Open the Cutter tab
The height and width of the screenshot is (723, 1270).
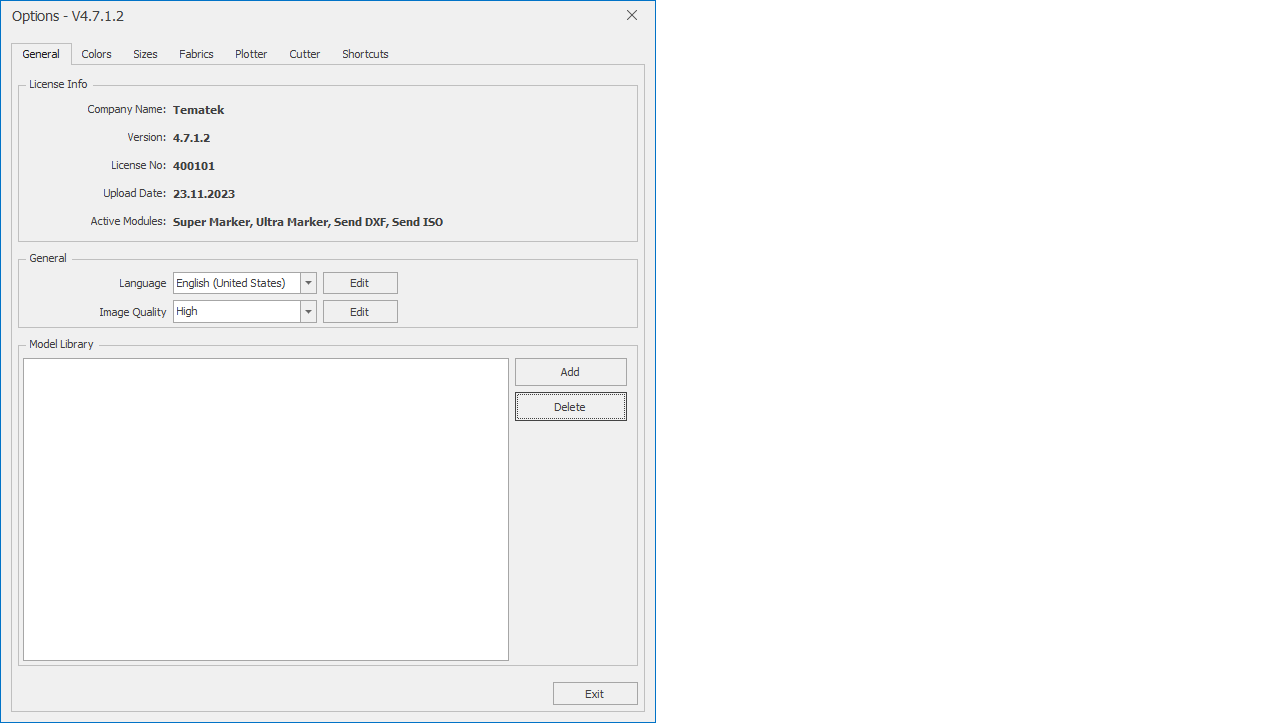pos(305,54)
